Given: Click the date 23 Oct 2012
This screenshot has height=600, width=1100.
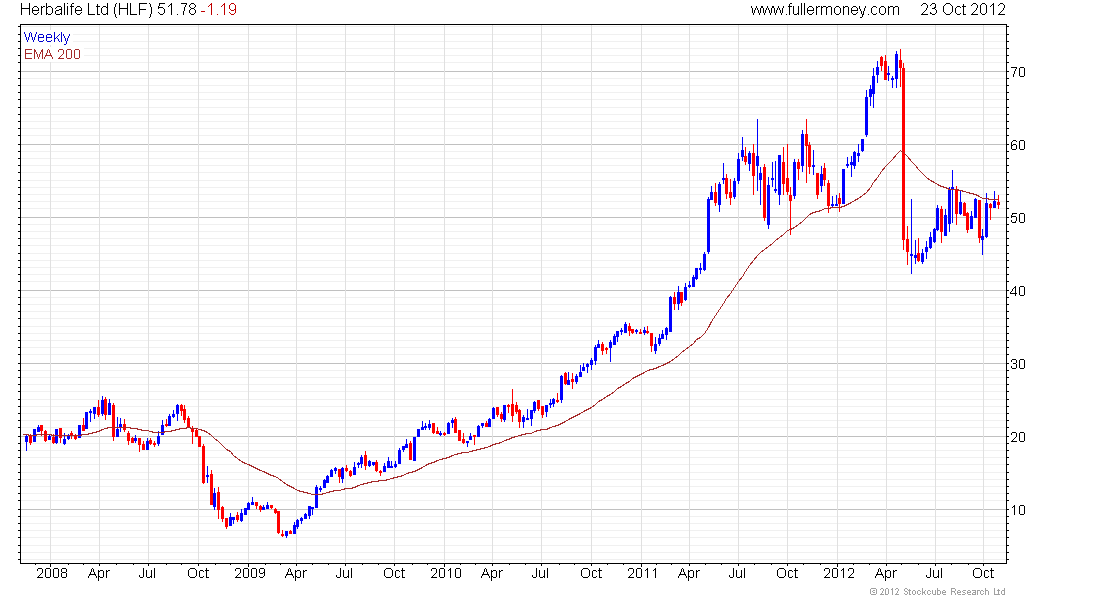Looking at the screenshot, I should pyautogui.click(x=962, y=10).
